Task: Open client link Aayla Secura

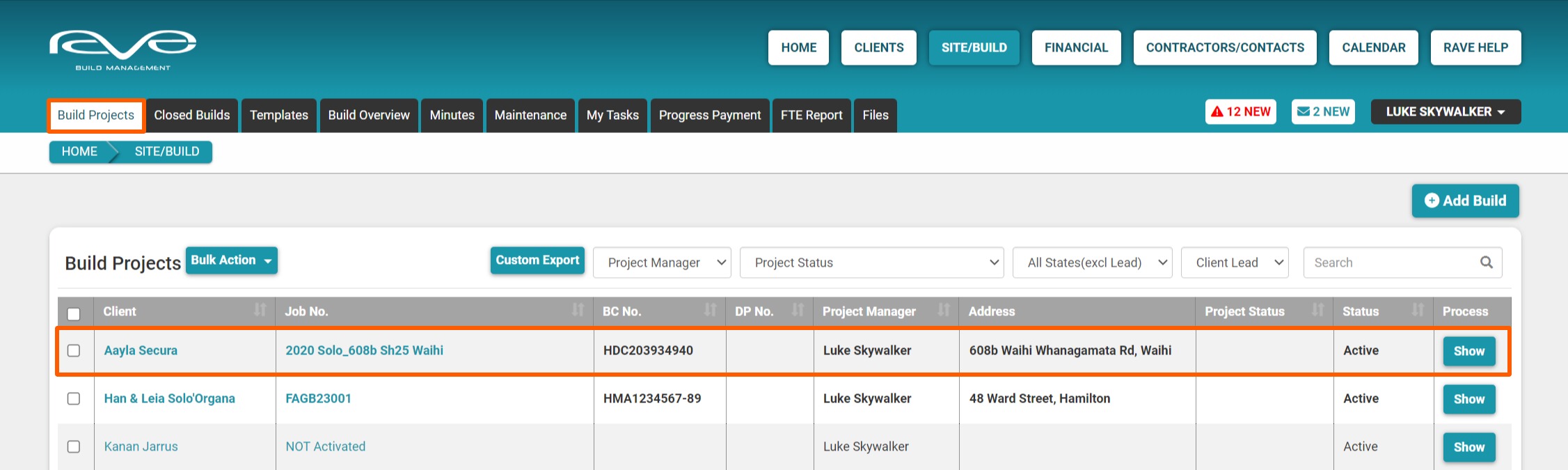Action: click(x=141, y=350)
